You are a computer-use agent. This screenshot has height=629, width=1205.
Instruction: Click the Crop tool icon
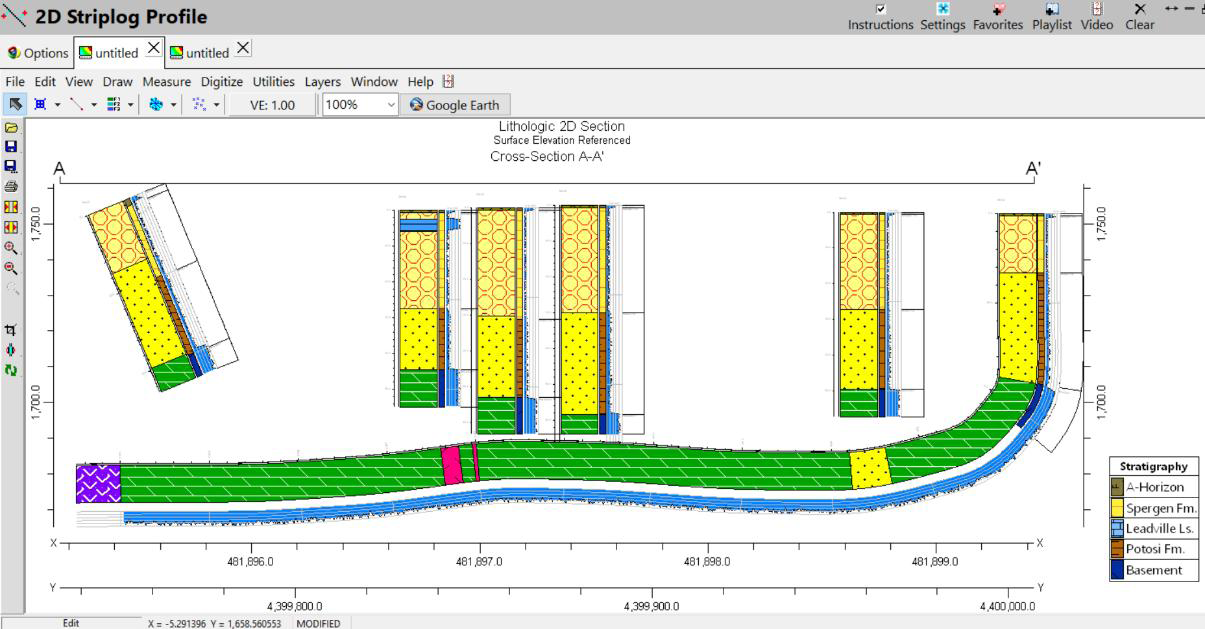11,330
